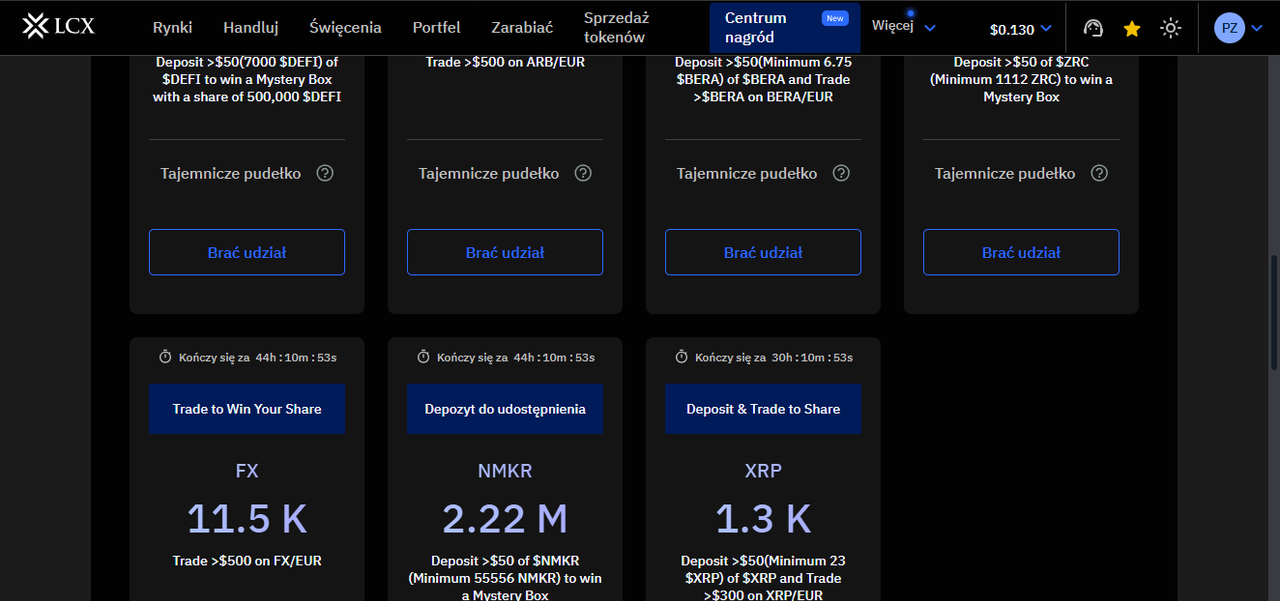Click 'Trade >$500 on ARB/EUR' text
Image resolution: width=1280 pixels, height=601 pixels.
pos(505,62)
